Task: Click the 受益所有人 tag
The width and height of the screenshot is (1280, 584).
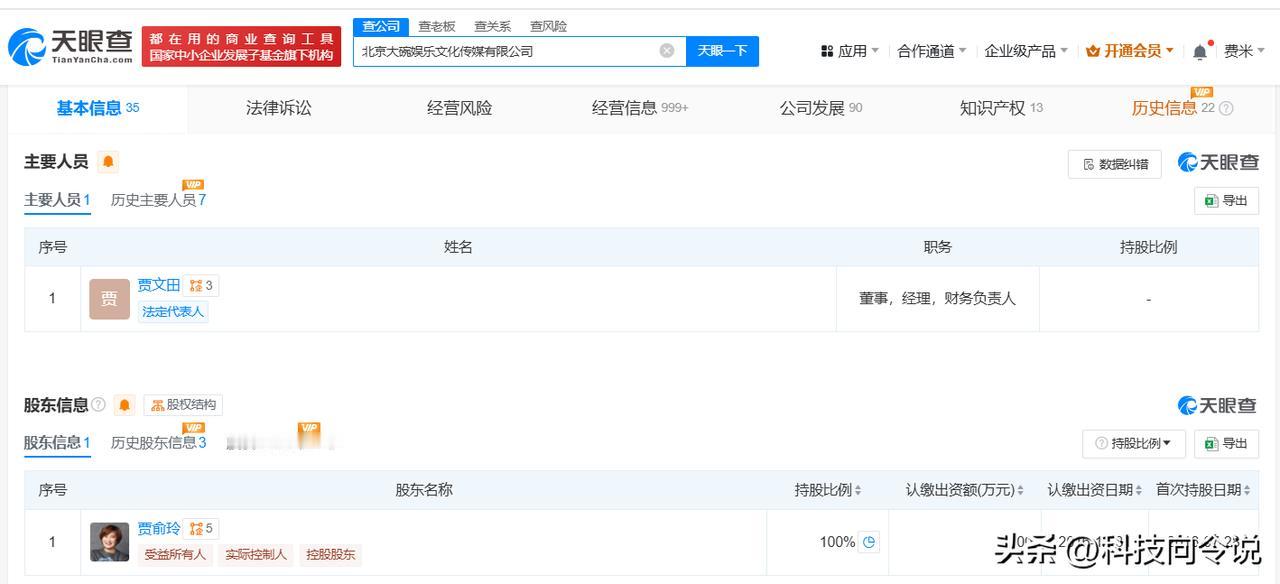Action: pos(174,554)
